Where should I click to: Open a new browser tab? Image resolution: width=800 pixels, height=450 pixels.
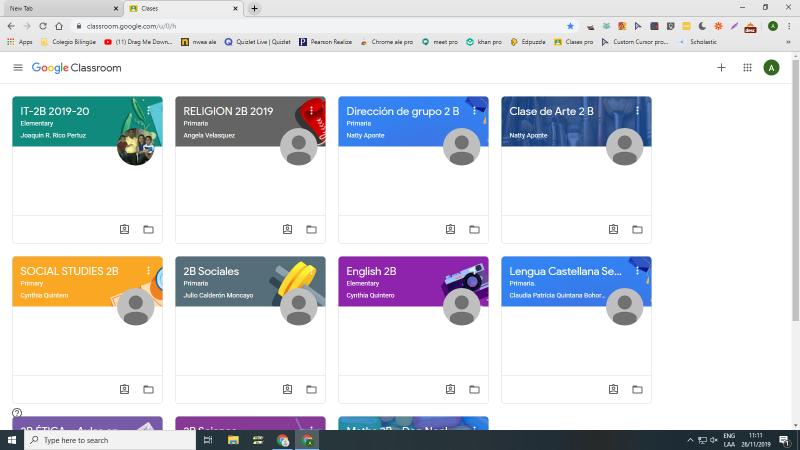coord(254,8)
